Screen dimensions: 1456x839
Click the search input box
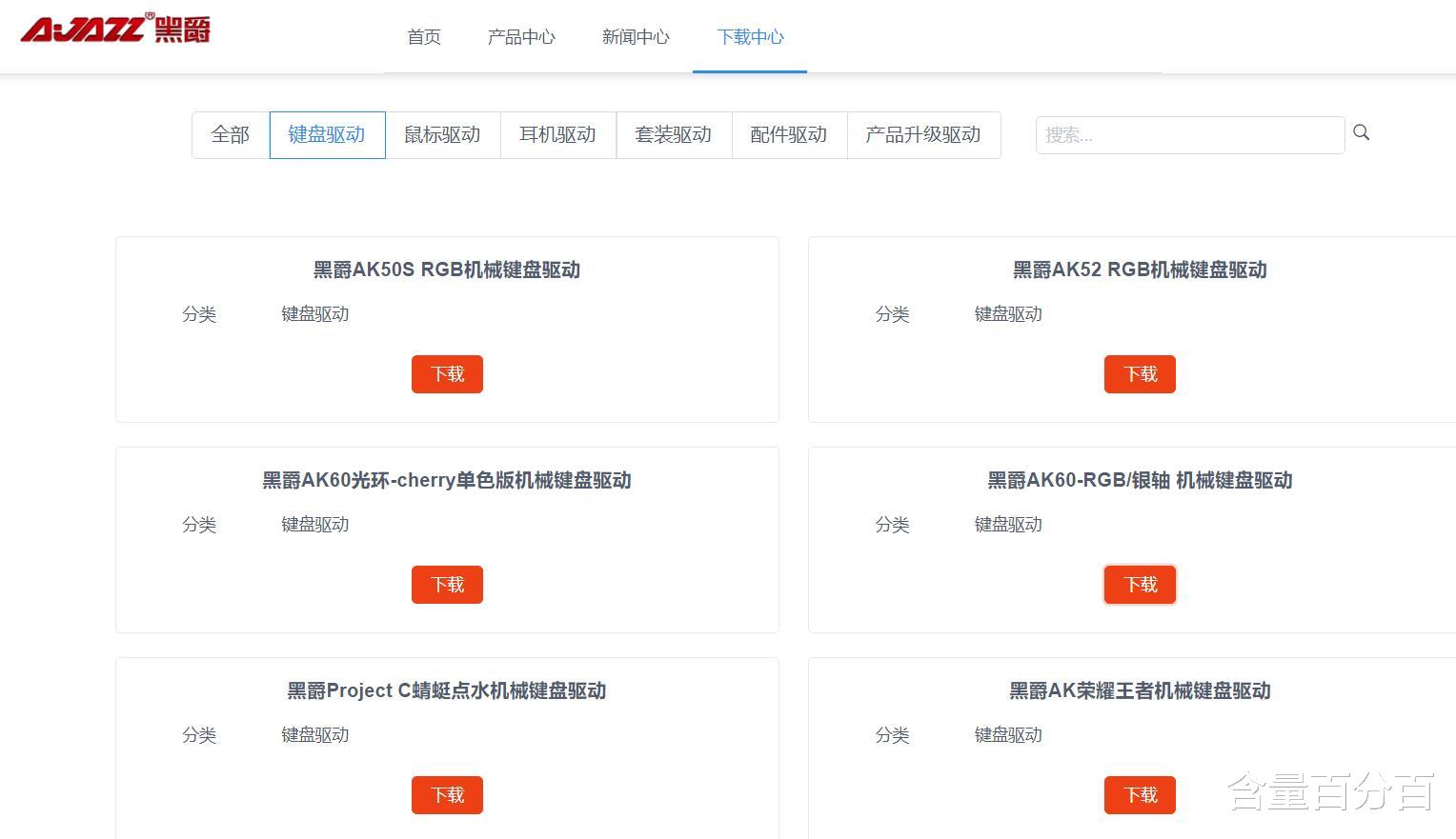(1189, 134)
